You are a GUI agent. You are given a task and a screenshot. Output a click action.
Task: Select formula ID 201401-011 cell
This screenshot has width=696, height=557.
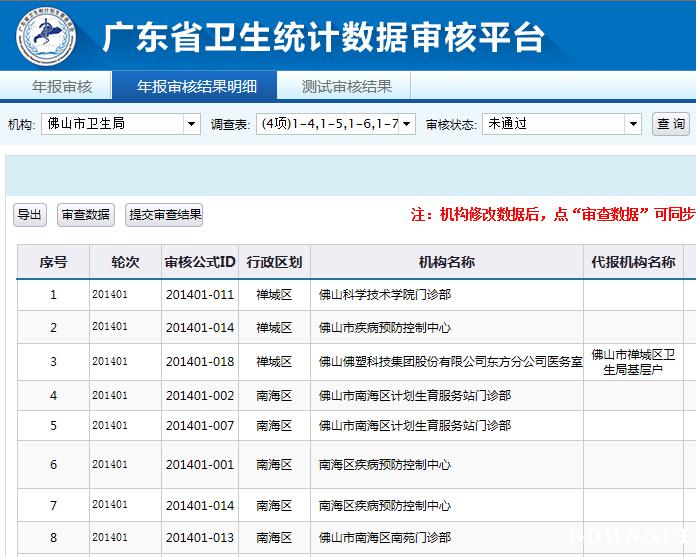click(200, 295)
